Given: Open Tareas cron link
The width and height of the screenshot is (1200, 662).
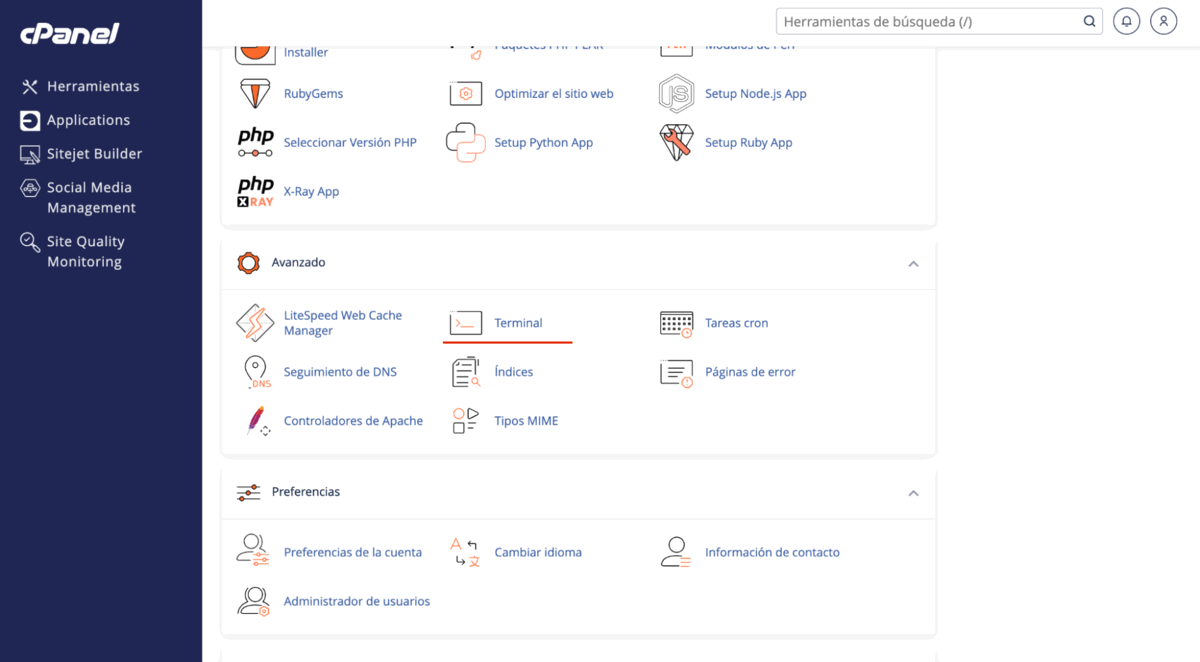Looking at the screenshot, I should coord(736,323).
